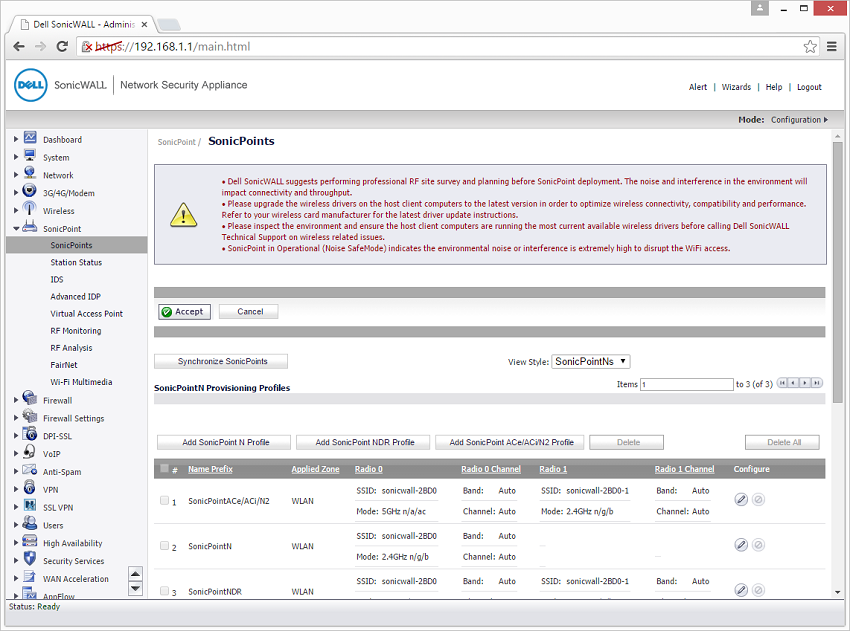Click the VPN icon in sidebar
850x631 pixels.
(30, 488)
